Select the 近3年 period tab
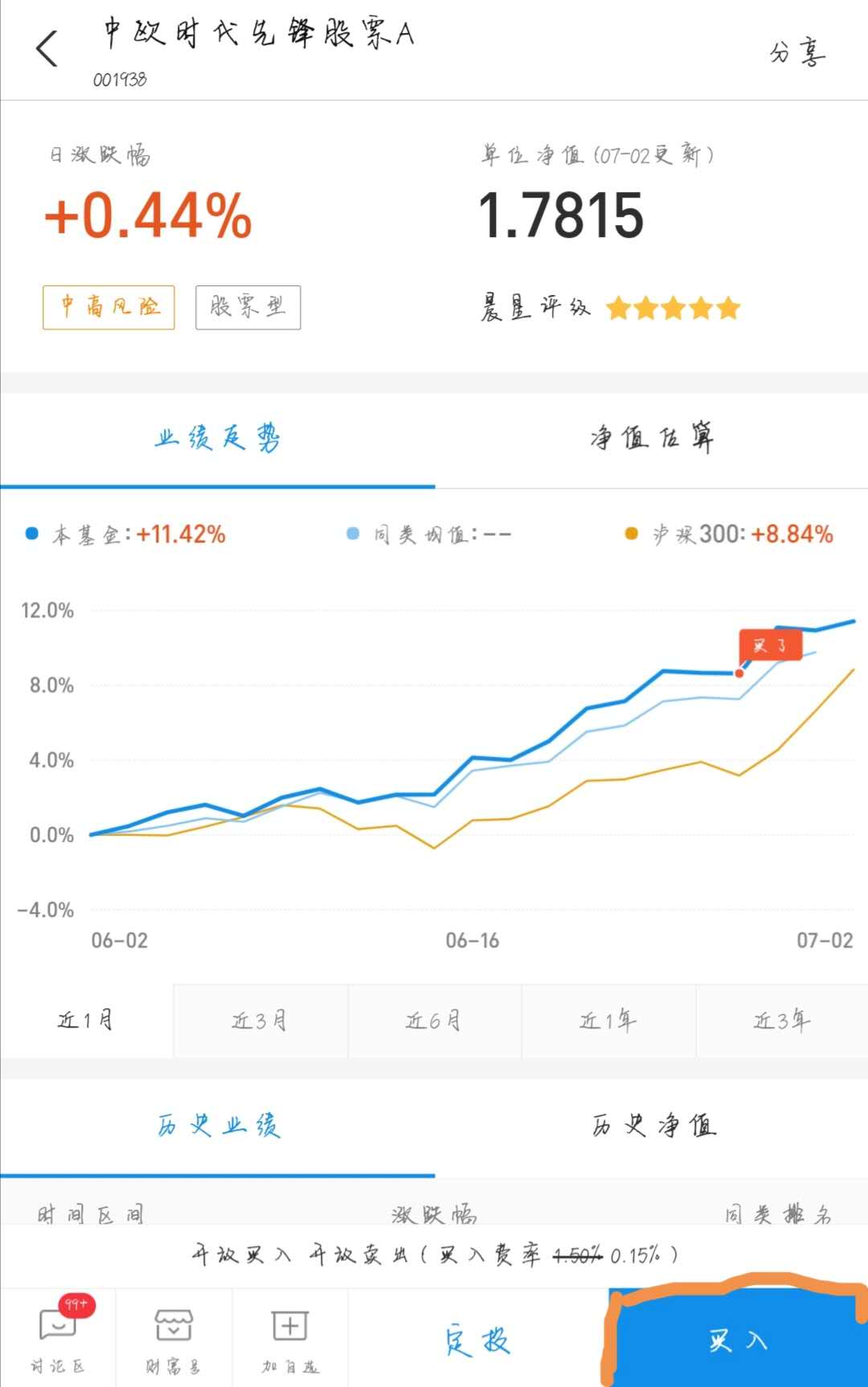Image resolution: width=868 pixels, height=1387 pixels. click(781, 1021)
